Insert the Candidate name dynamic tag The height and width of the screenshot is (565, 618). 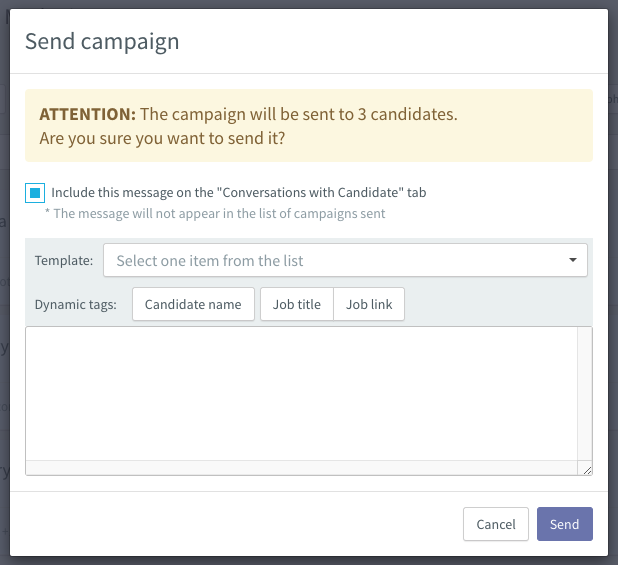(193, 305)
